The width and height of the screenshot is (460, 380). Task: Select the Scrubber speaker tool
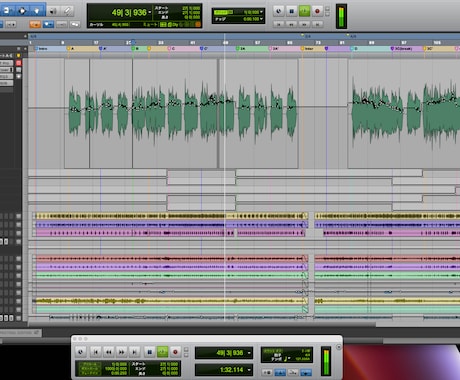53,11
